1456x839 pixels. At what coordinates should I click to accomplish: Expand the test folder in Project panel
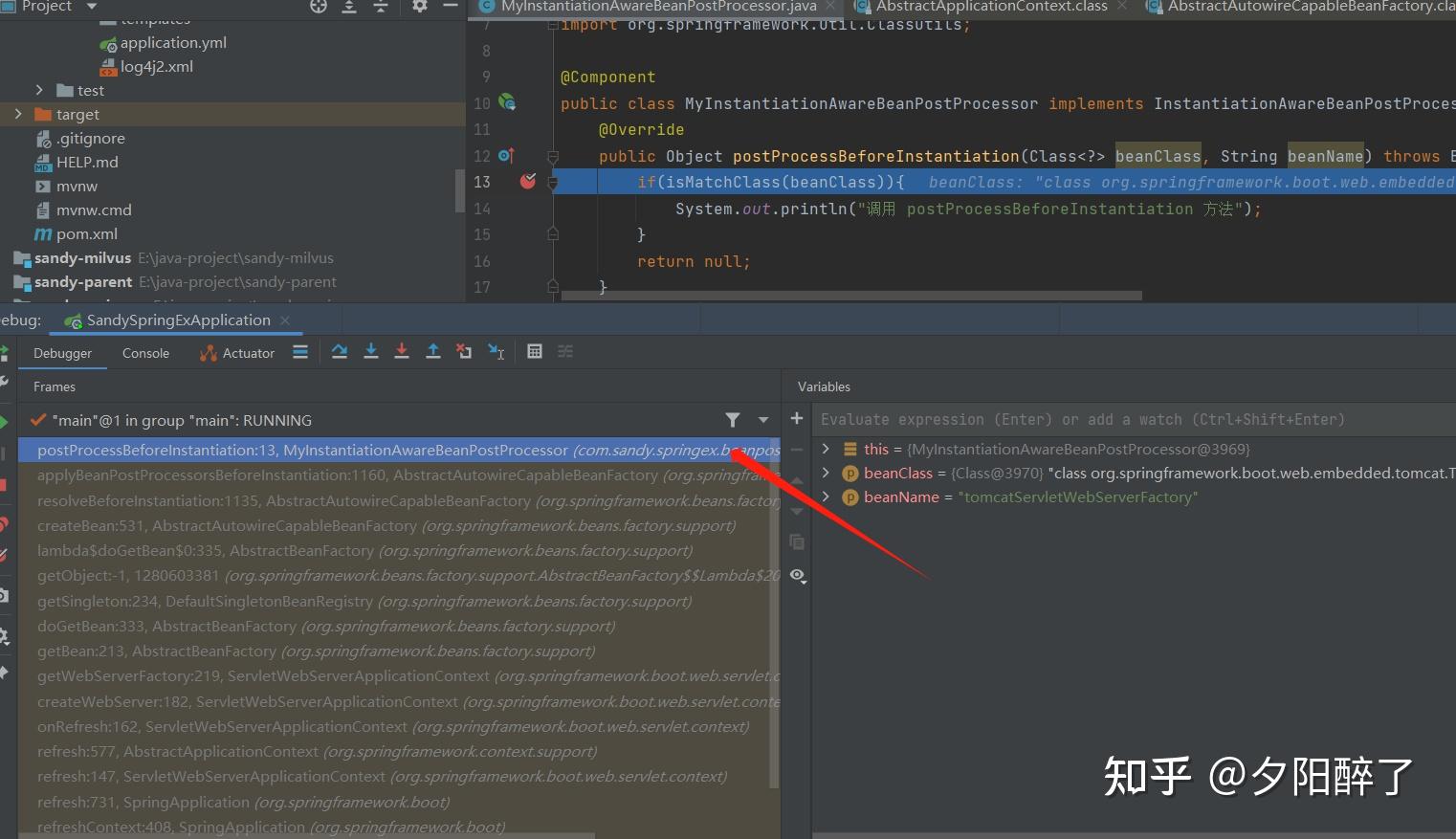point(39,89)
